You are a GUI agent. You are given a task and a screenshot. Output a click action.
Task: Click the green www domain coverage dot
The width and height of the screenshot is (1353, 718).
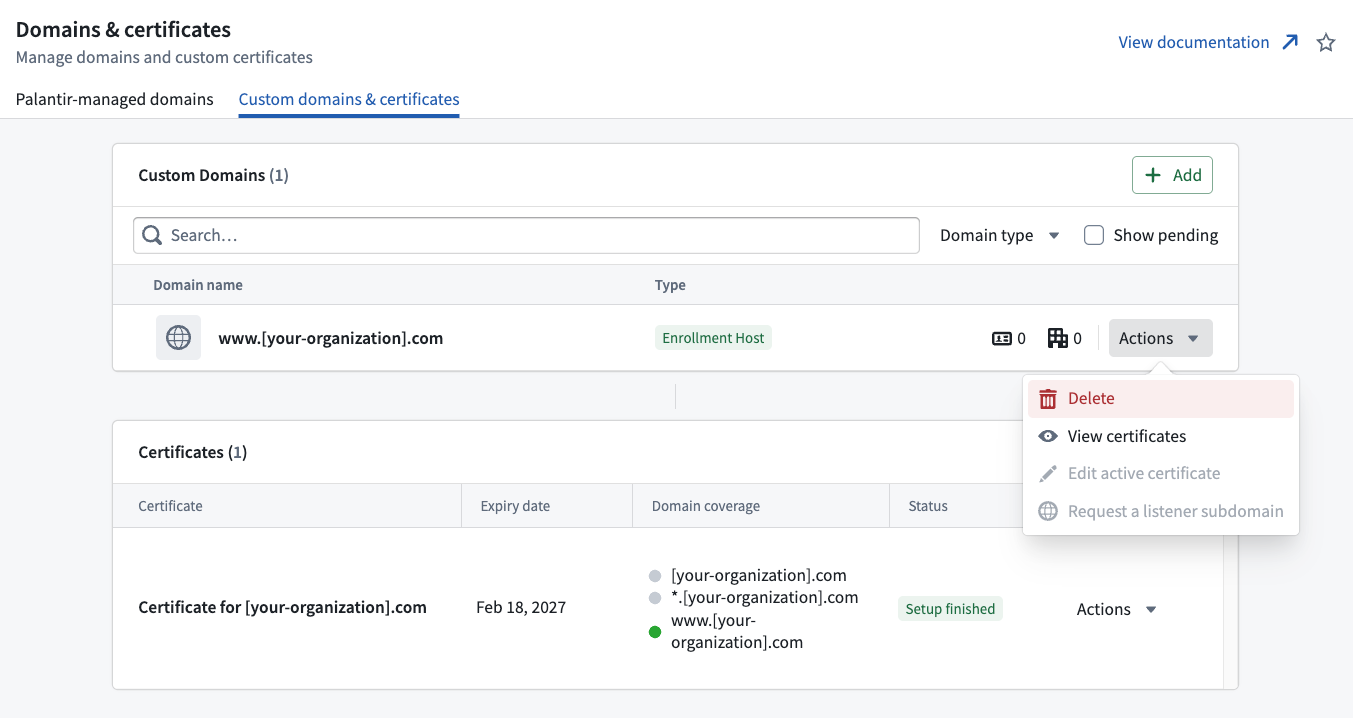655,632
